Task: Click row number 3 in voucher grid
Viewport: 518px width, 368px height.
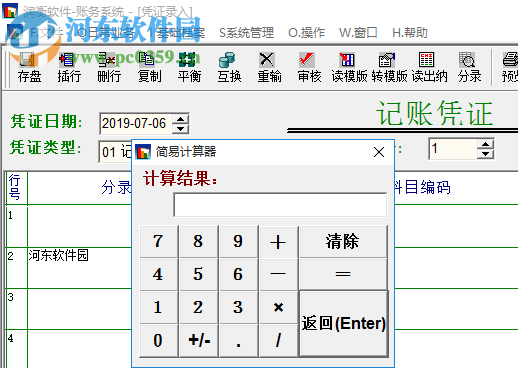Action: pos(17,309)
